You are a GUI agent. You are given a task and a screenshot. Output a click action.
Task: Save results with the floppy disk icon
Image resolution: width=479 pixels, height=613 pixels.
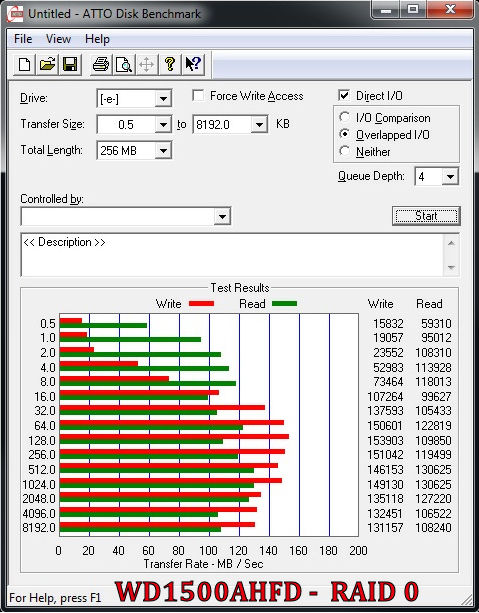(70, 65)
